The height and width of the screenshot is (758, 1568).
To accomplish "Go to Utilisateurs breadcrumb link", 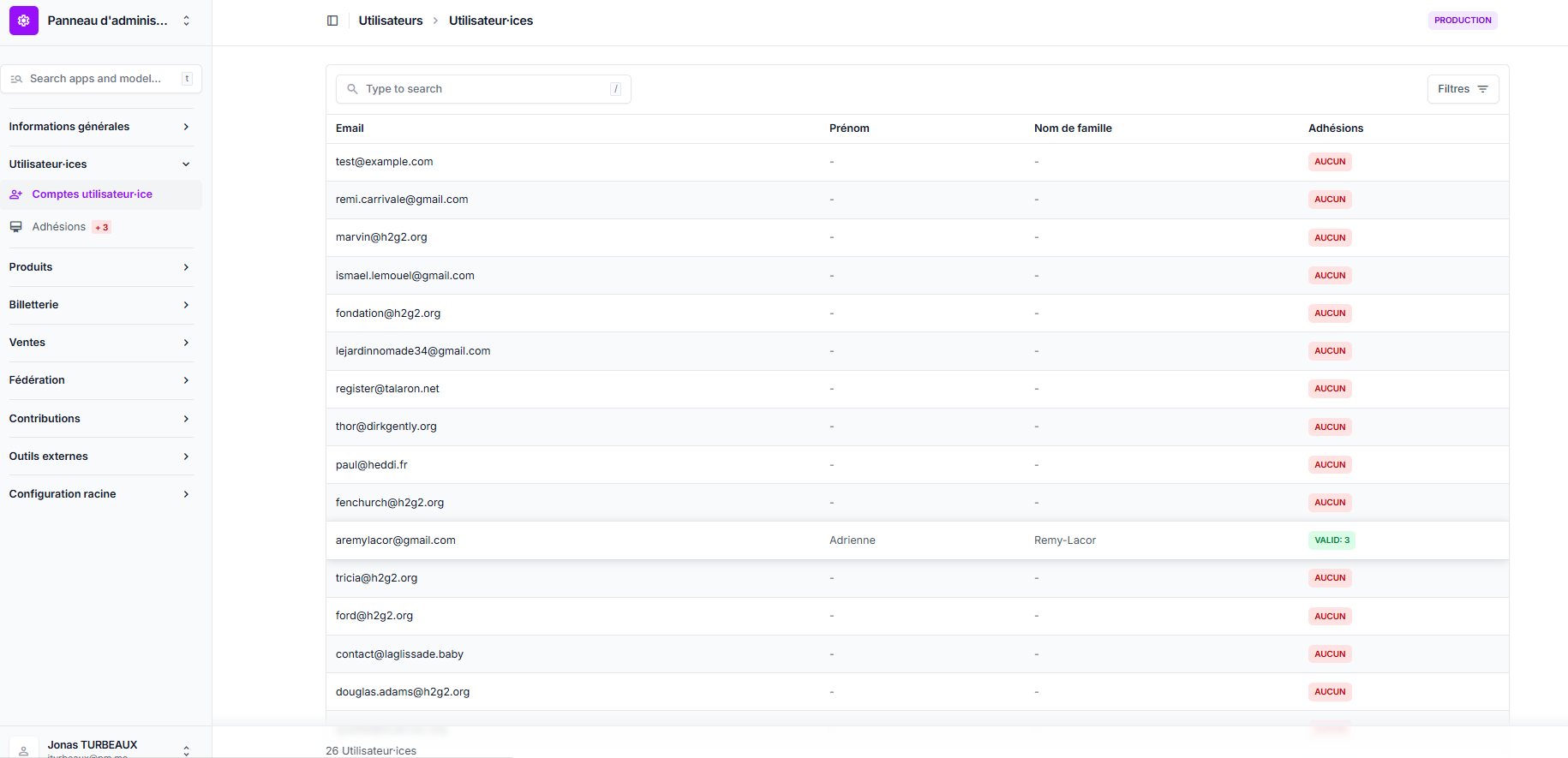I will point(391,21).
